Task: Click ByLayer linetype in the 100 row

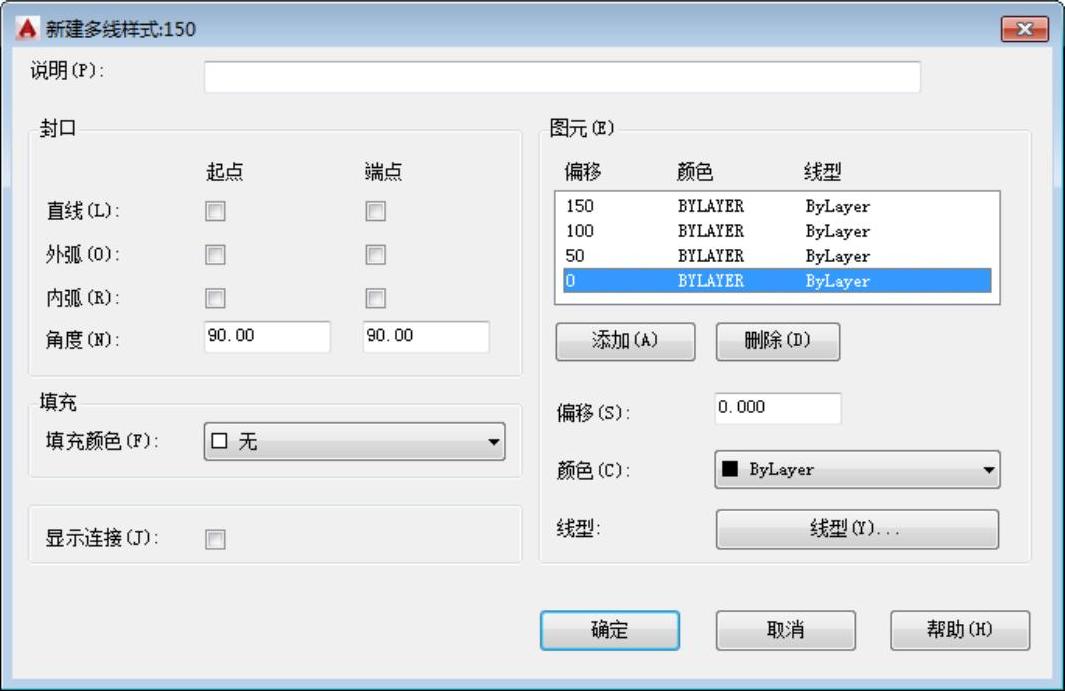Action: [837, 231]
